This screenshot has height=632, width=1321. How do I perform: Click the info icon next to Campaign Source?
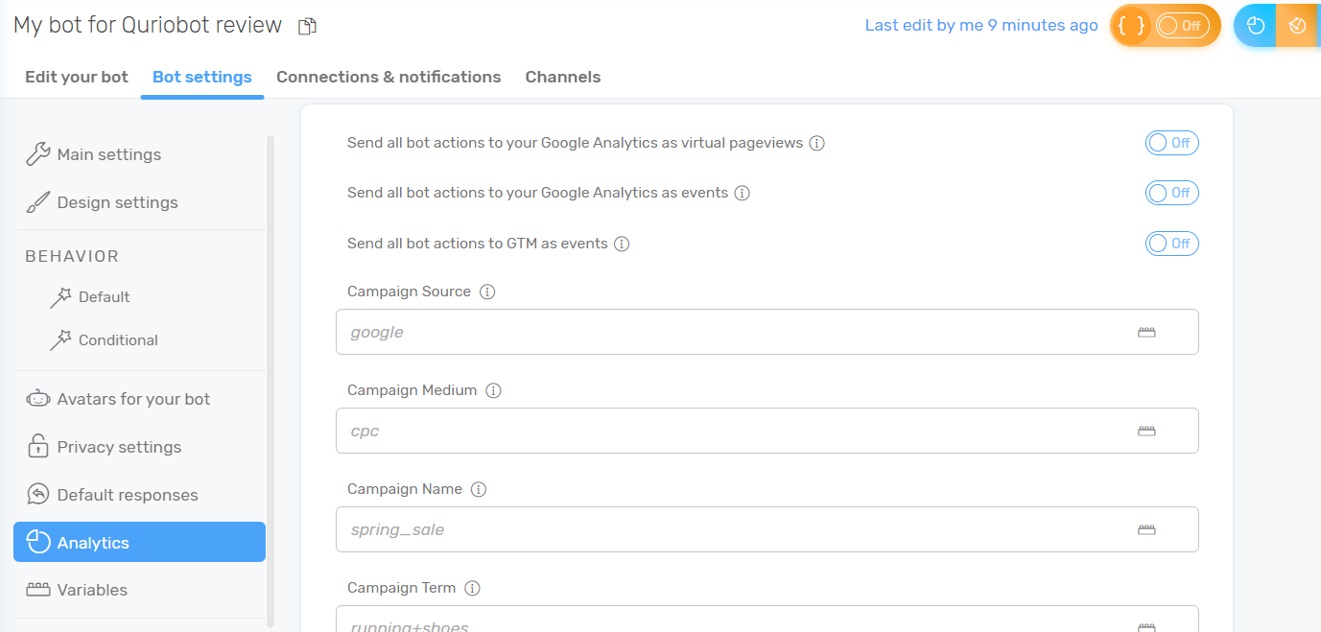tap(488, 292)
